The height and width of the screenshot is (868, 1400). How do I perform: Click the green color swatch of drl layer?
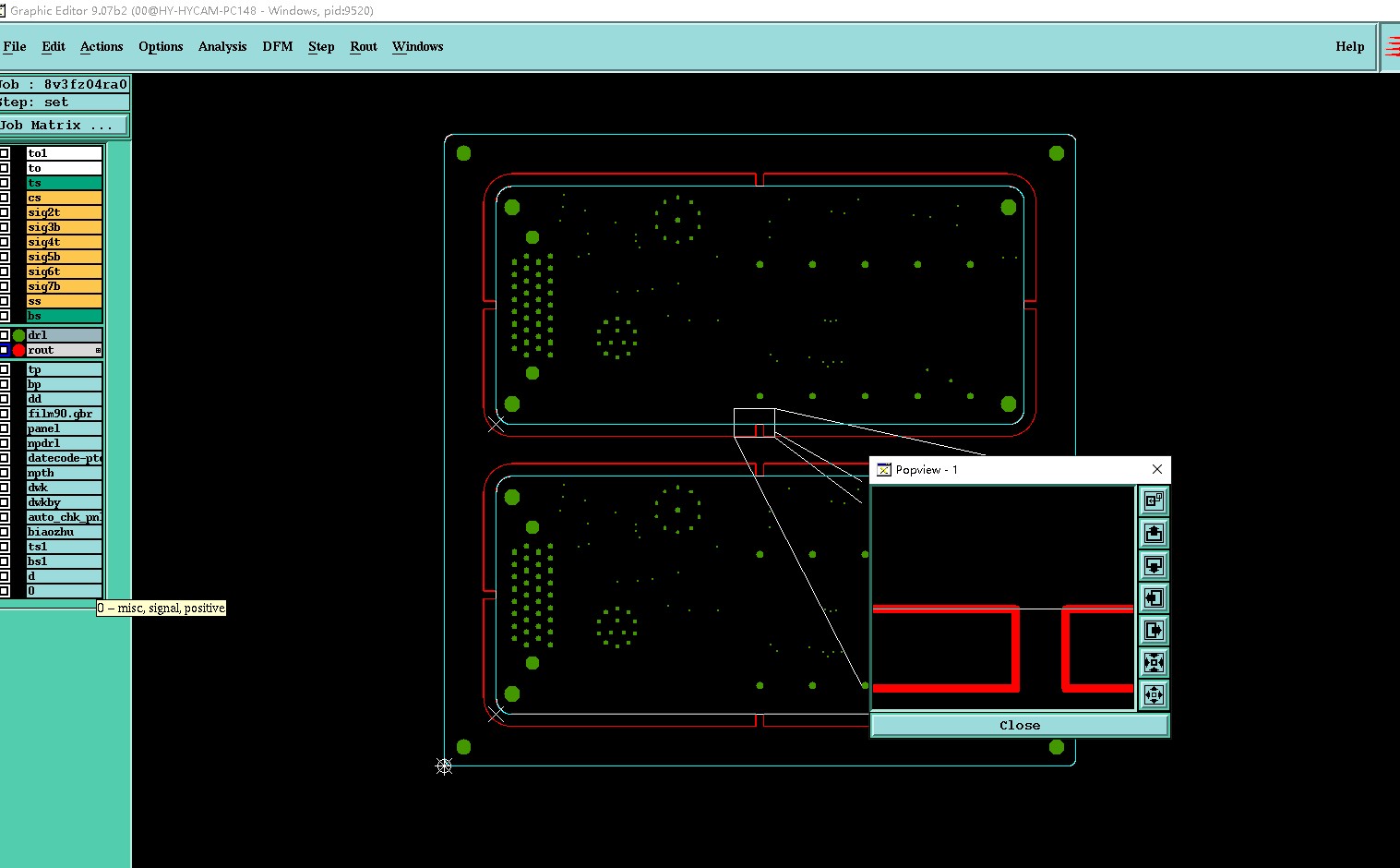point(18,335)
